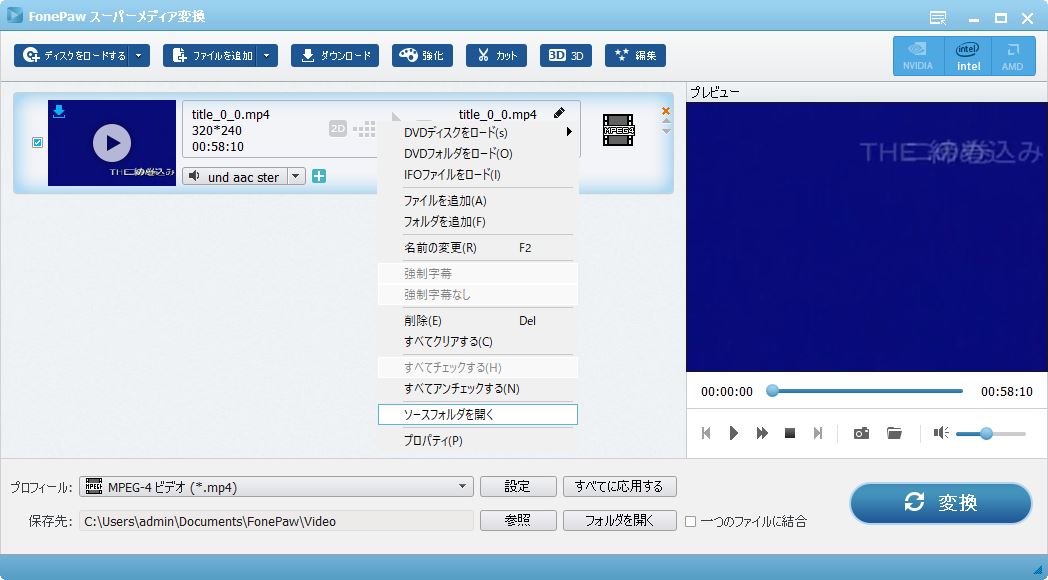Choose プロパティ(P) in the context menu
This screenshot has height=580, width=1048.
pyautogui.click(x=432, y=441)
